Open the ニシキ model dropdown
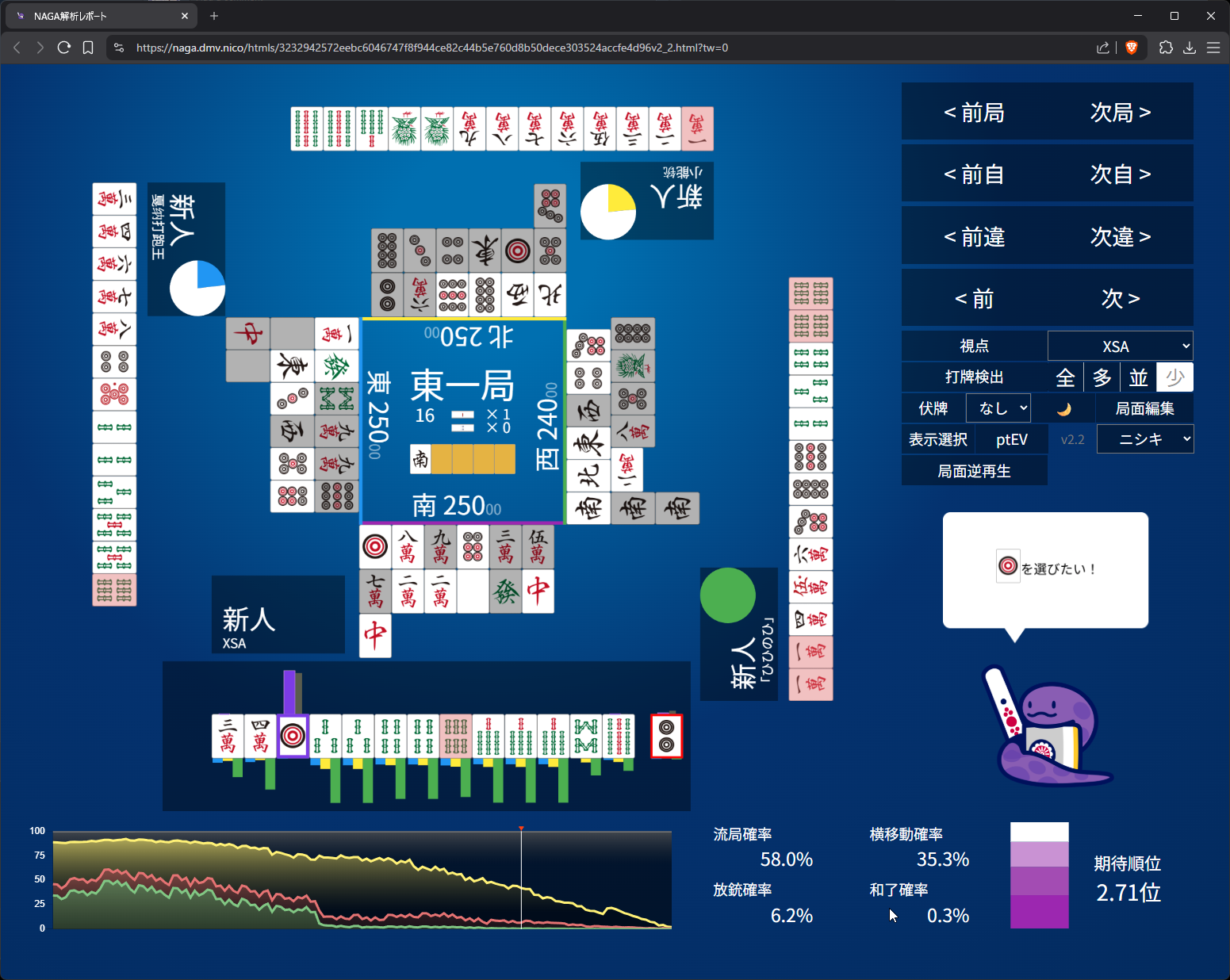This screenshot has height=980, width=1230. point(1144,439)
